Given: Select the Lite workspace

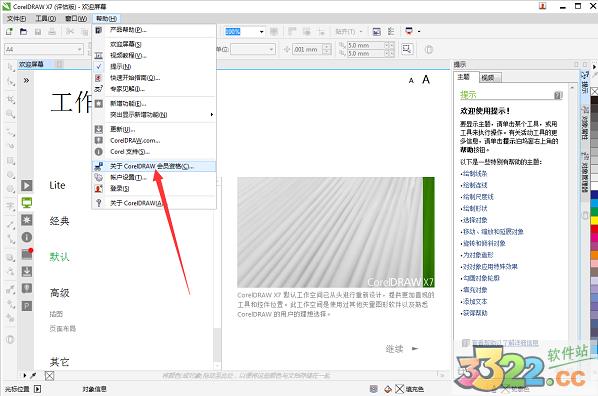Looking at the screenshot, I should click(x=57, y=185).
